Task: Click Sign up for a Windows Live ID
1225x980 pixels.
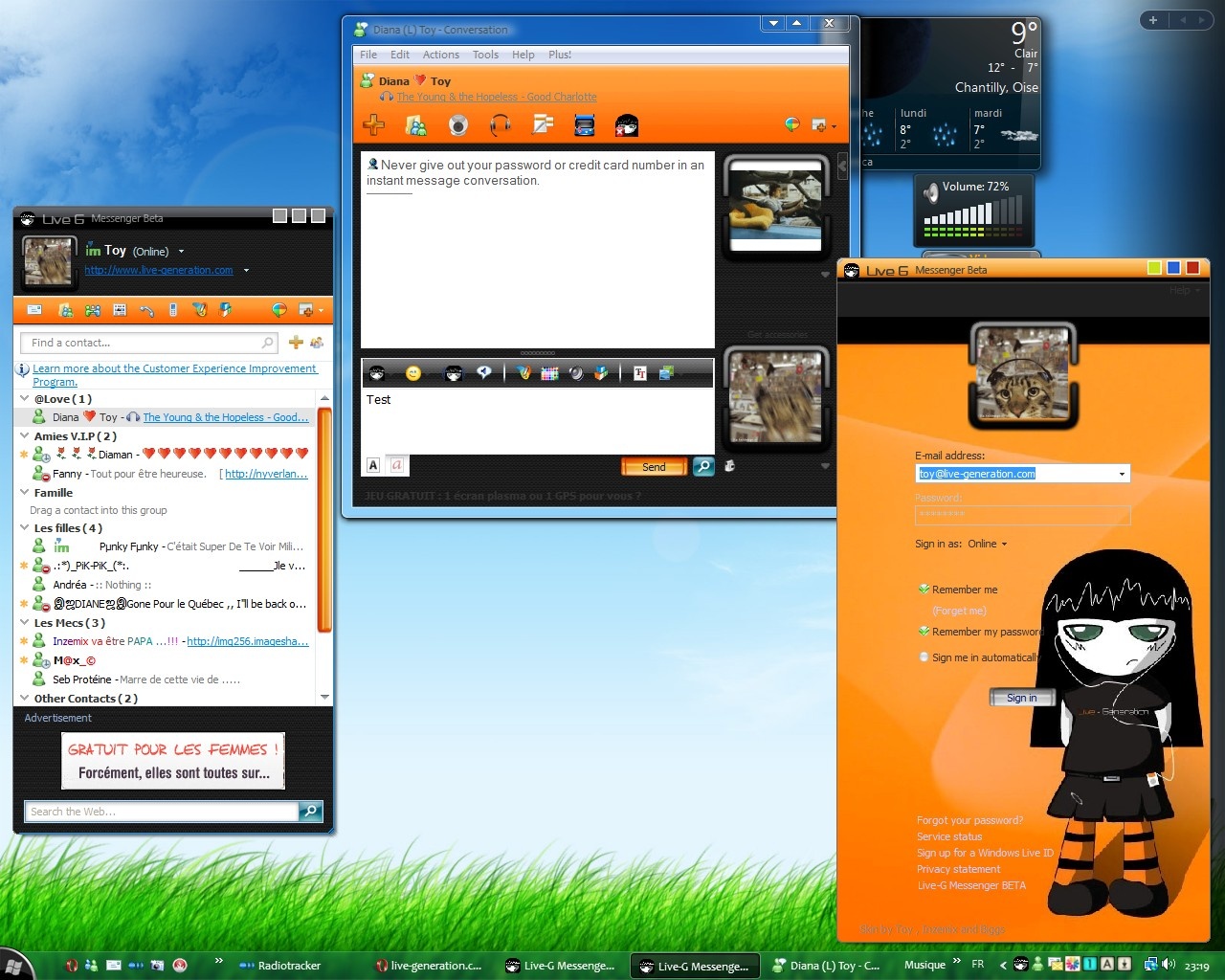Action: (985, 853)
